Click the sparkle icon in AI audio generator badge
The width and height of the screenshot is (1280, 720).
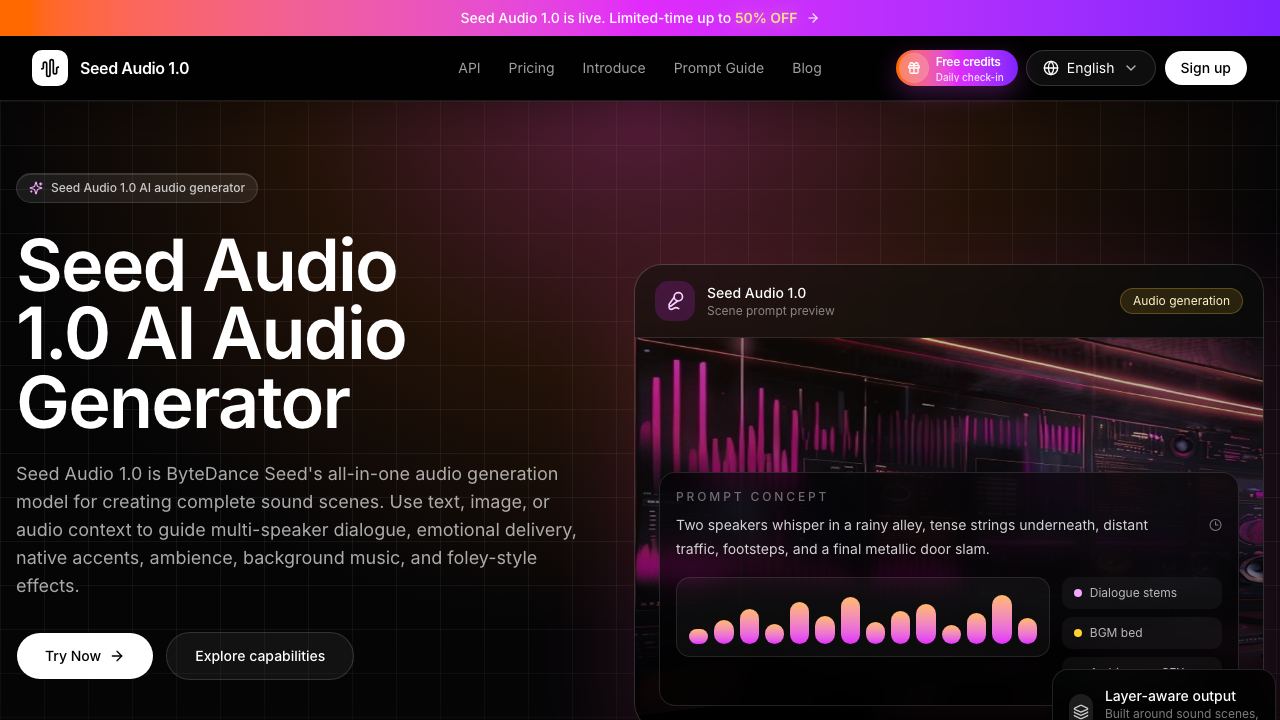36,188
